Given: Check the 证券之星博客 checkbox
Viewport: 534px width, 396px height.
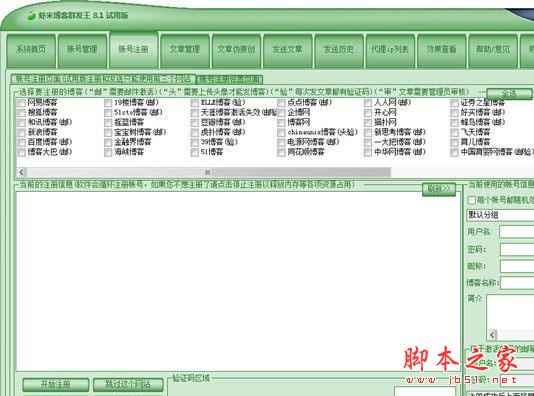Looking at the screenshot, I should pos(455,103).
